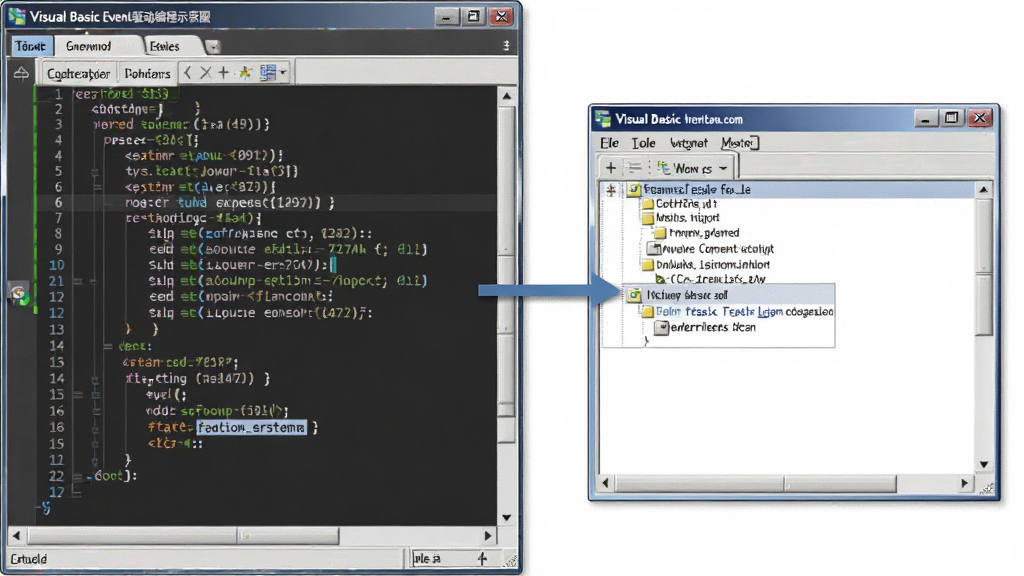Open the 'Wom cs' dropdown arrow
Screen dimensions: 1024x576
coord(723,168)
